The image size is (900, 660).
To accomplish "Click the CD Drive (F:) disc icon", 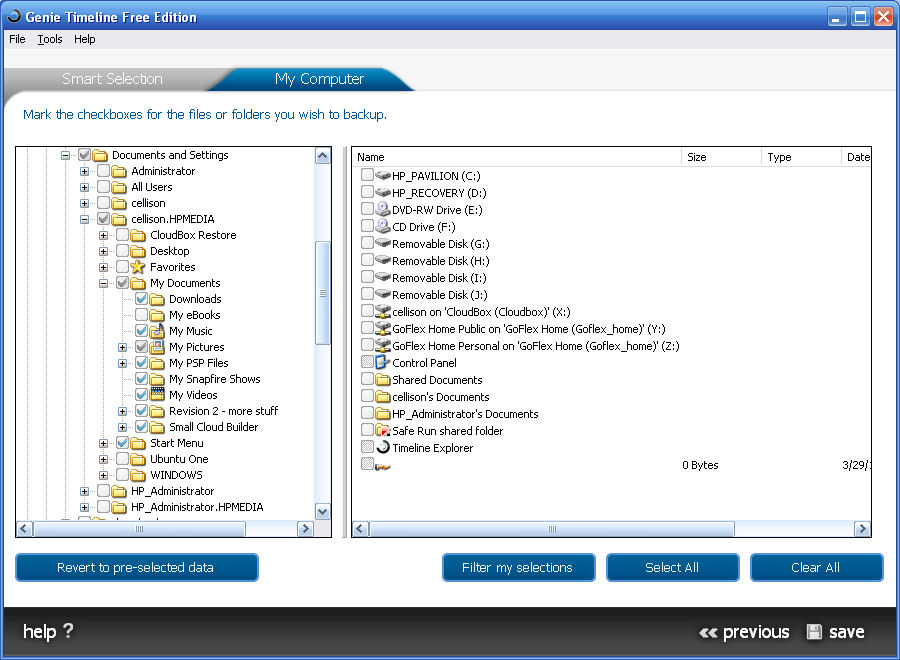I will coord(383,226).
